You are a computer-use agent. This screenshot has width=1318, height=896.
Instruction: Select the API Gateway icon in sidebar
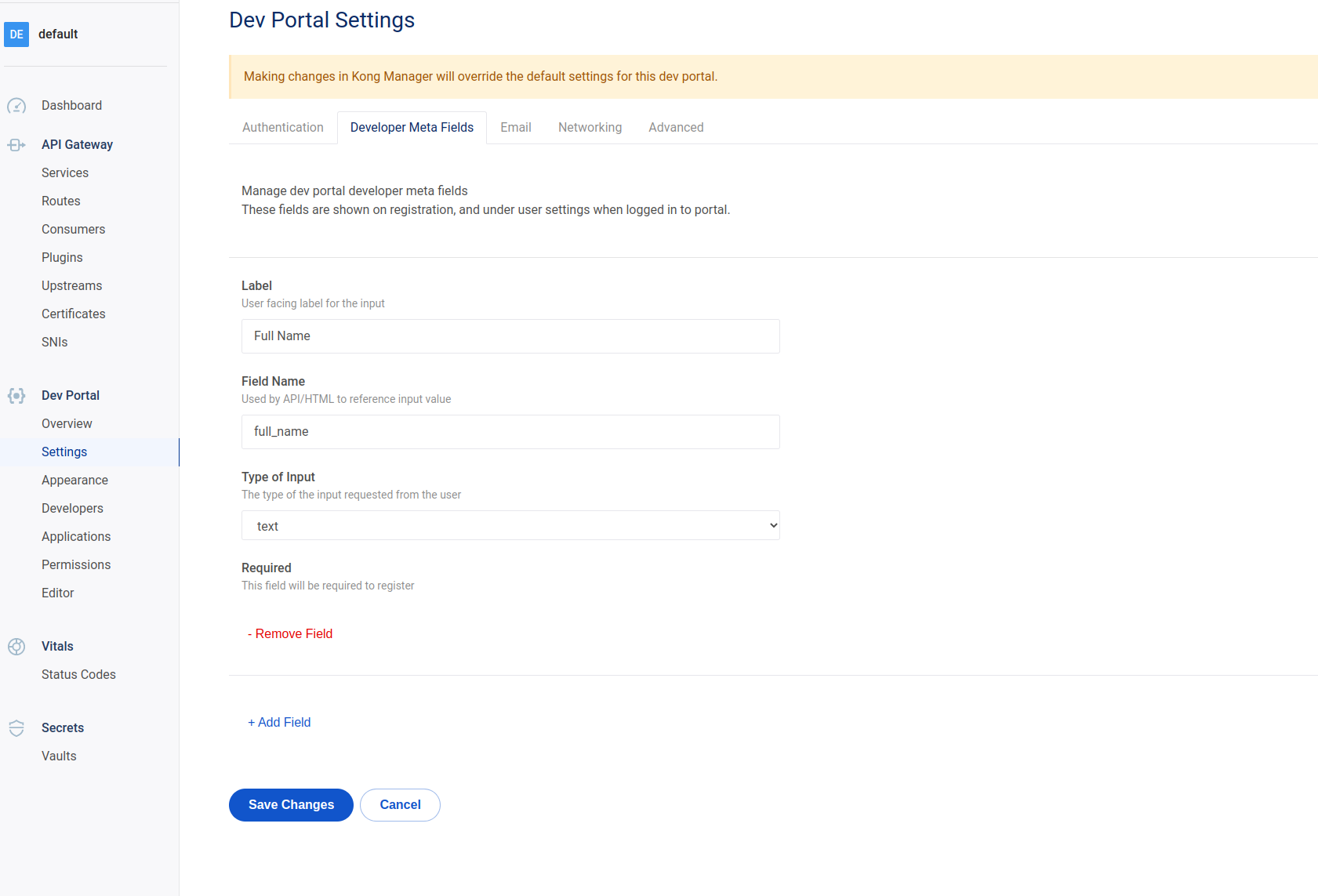(x=16, y=144)
